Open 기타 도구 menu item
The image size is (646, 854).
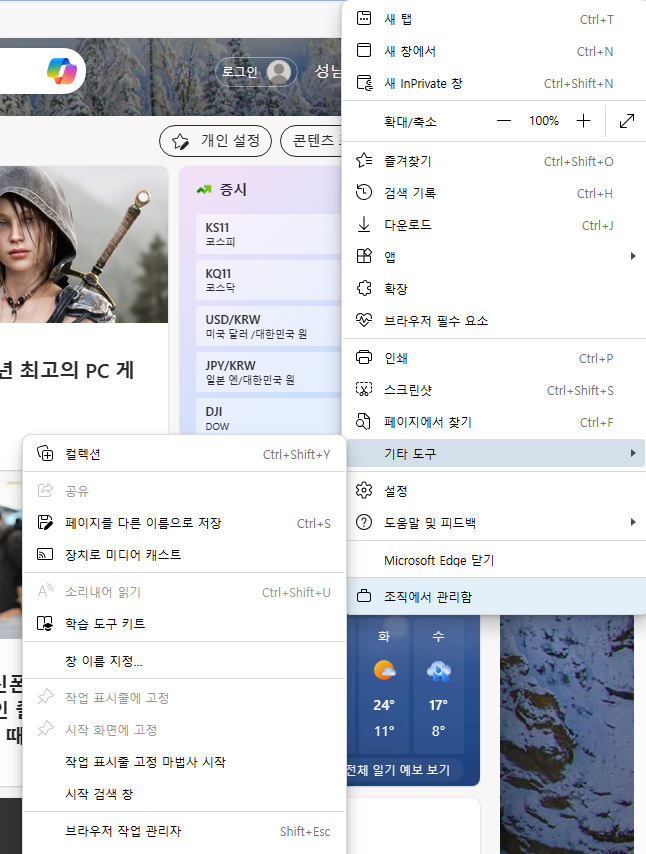(x=495, y=453)
